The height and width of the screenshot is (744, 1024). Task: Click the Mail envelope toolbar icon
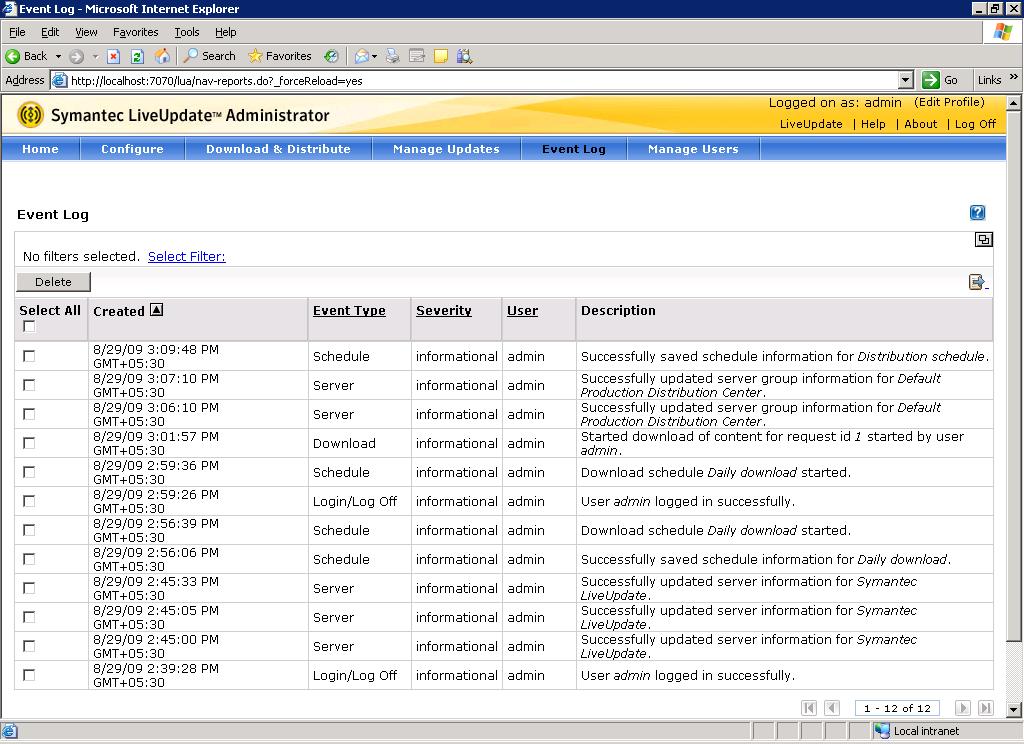pos(361,56)
